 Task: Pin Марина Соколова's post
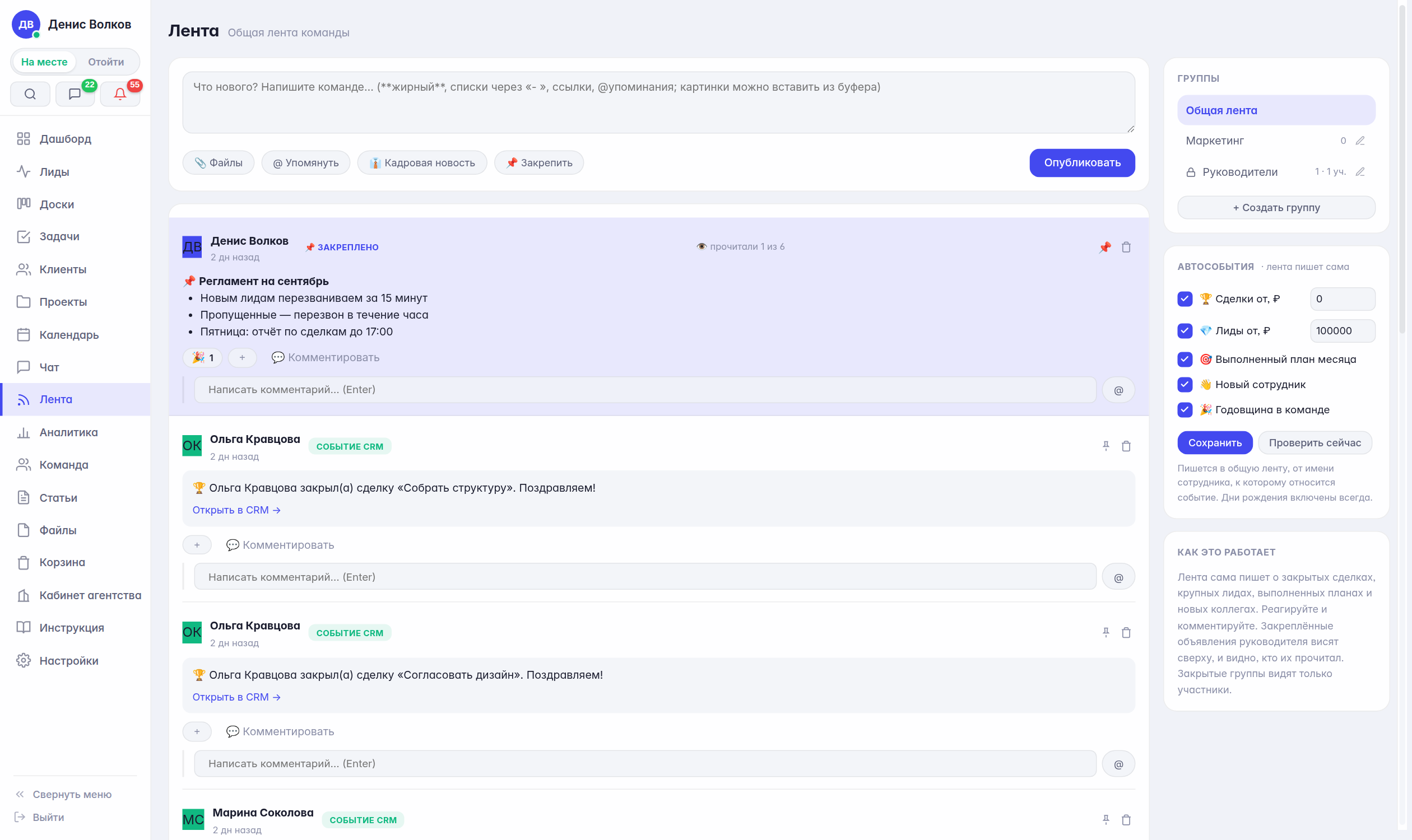coord(1106,820)
